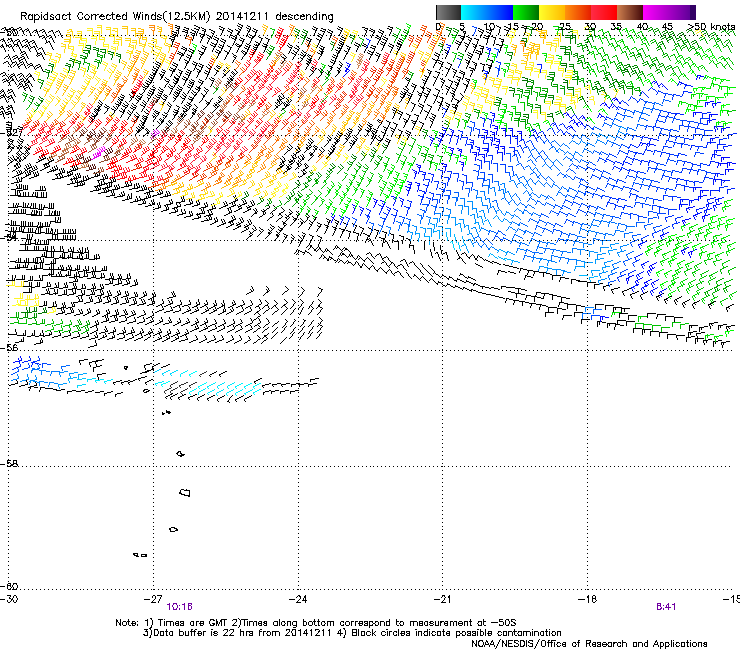
Task: Select the green 15-20 knots legend swatch
Action: pos(526,12)
